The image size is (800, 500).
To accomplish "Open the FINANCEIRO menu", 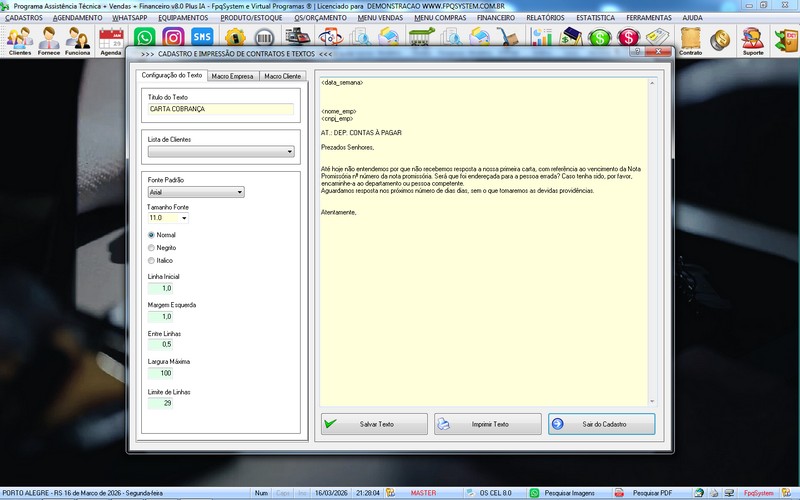I will tap(495, 18).
